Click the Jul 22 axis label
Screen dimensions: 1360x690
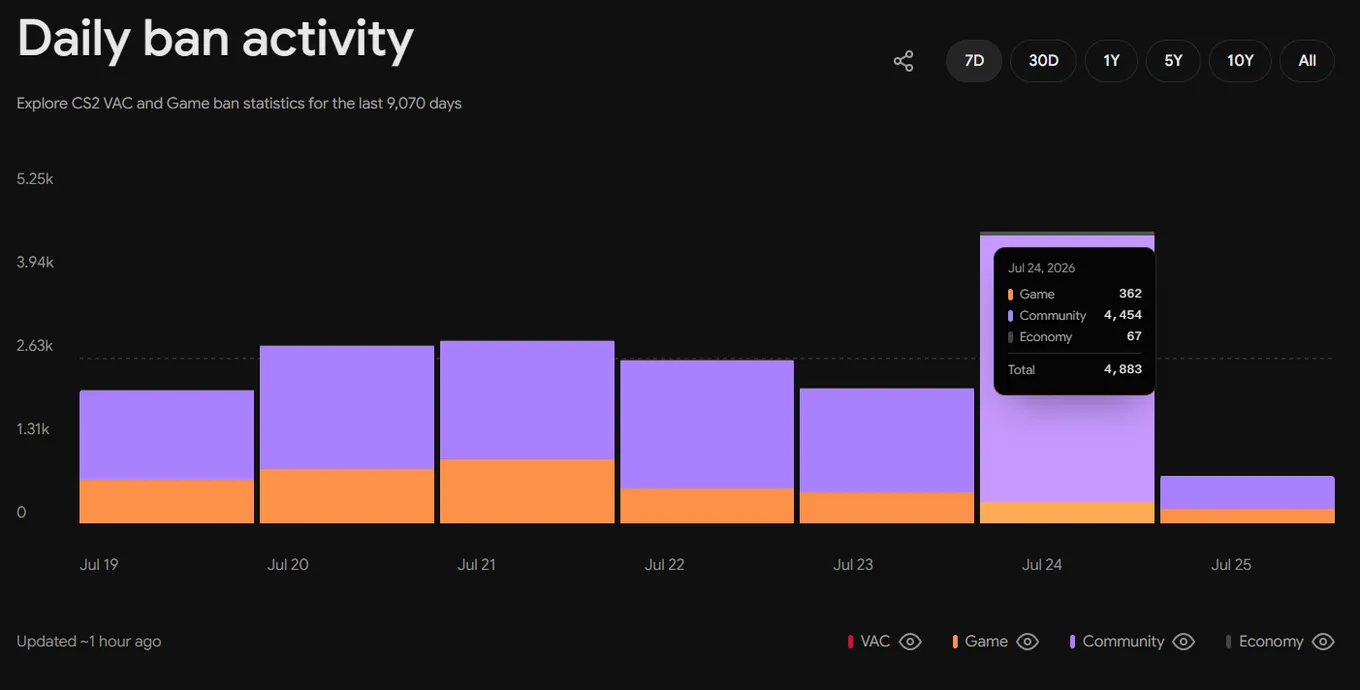(x=665, y=565)
